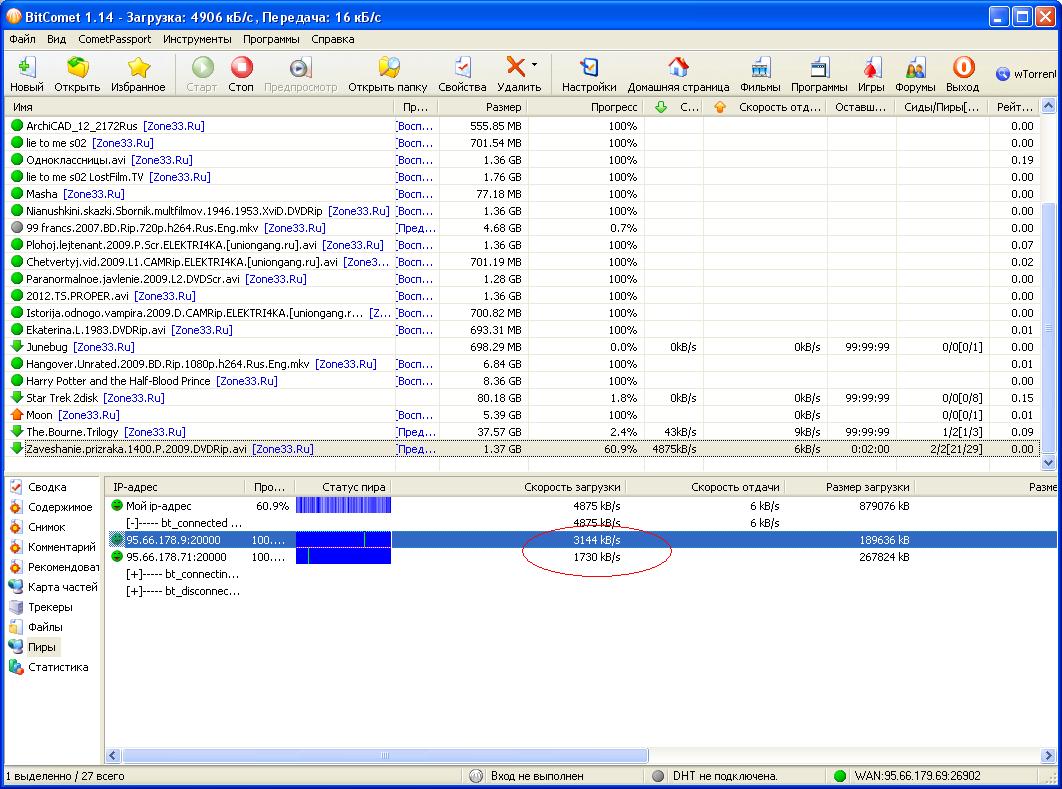Image resolution: width=1062 pixels, height=789 pixels.
Task: Open the CometPassport menu
Action: tap(114, 39)
